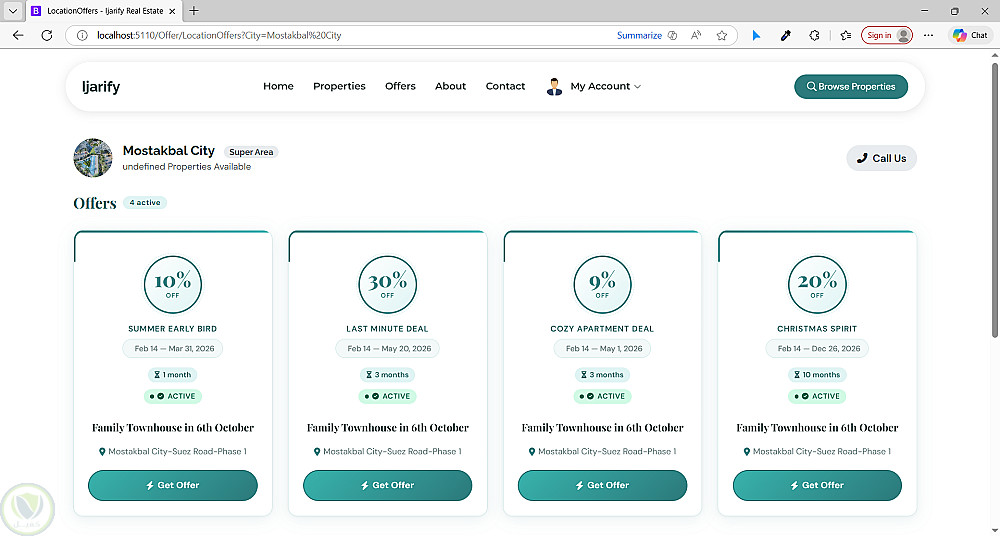Click the Ijarify logo
This screenshot has height=536, width=1000.
pyautogui.click(x=101, y=87)
